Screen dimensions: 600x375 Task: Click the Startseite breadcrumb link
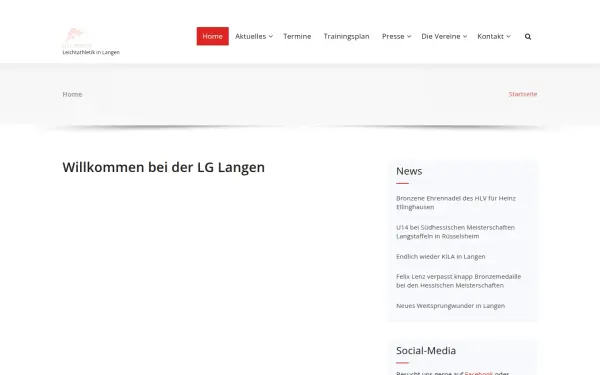pyautogui.click(x=523, y=94)
